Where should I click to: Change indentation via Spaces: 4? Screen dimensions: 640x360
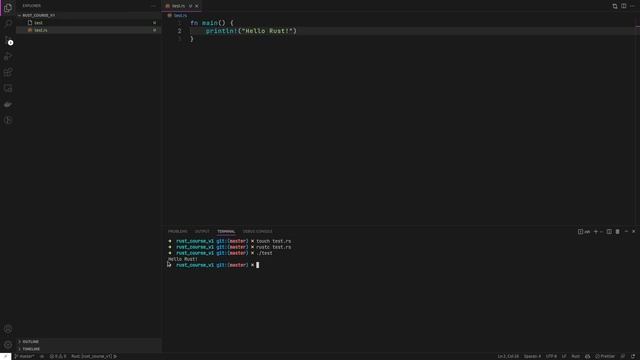click(x=532, y=356)
